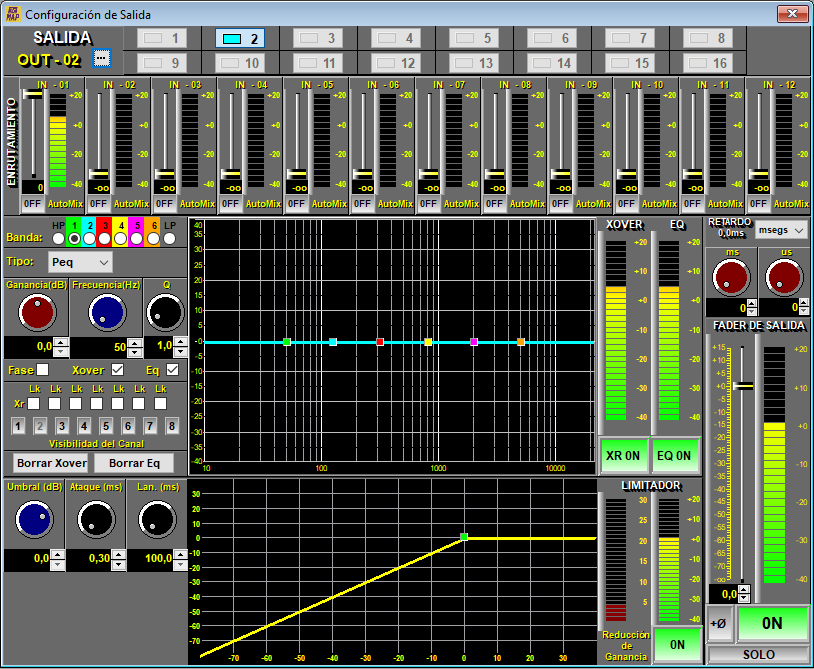
Task: Click the Ataque (ms) attack knob
Action: (96, 519)
